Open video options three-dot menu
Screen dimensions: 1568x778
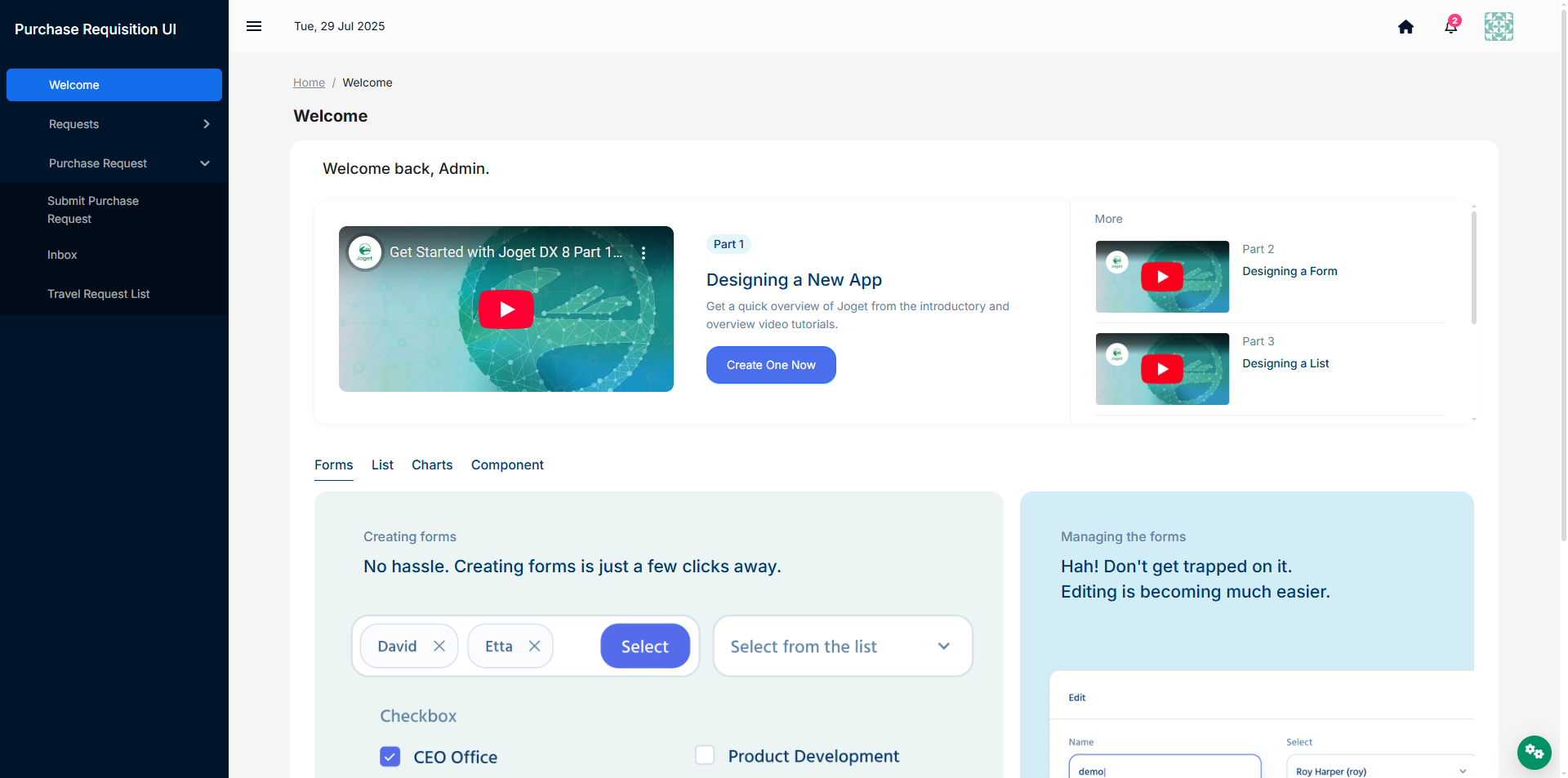[x=644, y=253]
